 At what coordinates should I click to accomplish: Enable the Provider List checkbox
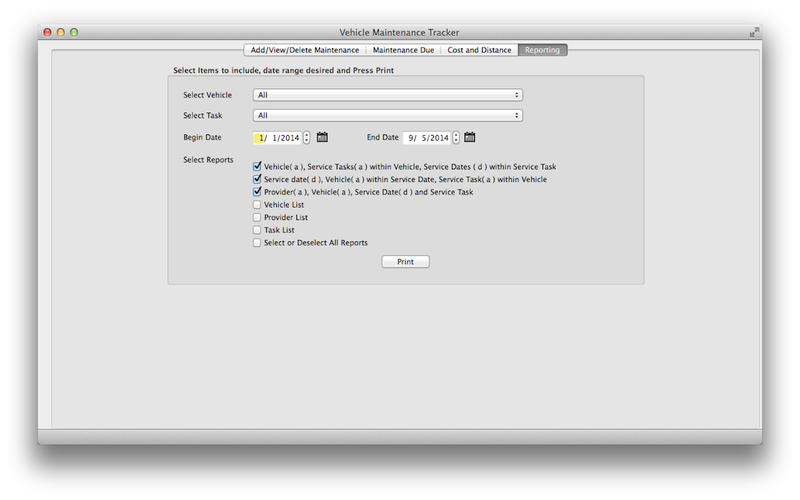coord(257,217)
